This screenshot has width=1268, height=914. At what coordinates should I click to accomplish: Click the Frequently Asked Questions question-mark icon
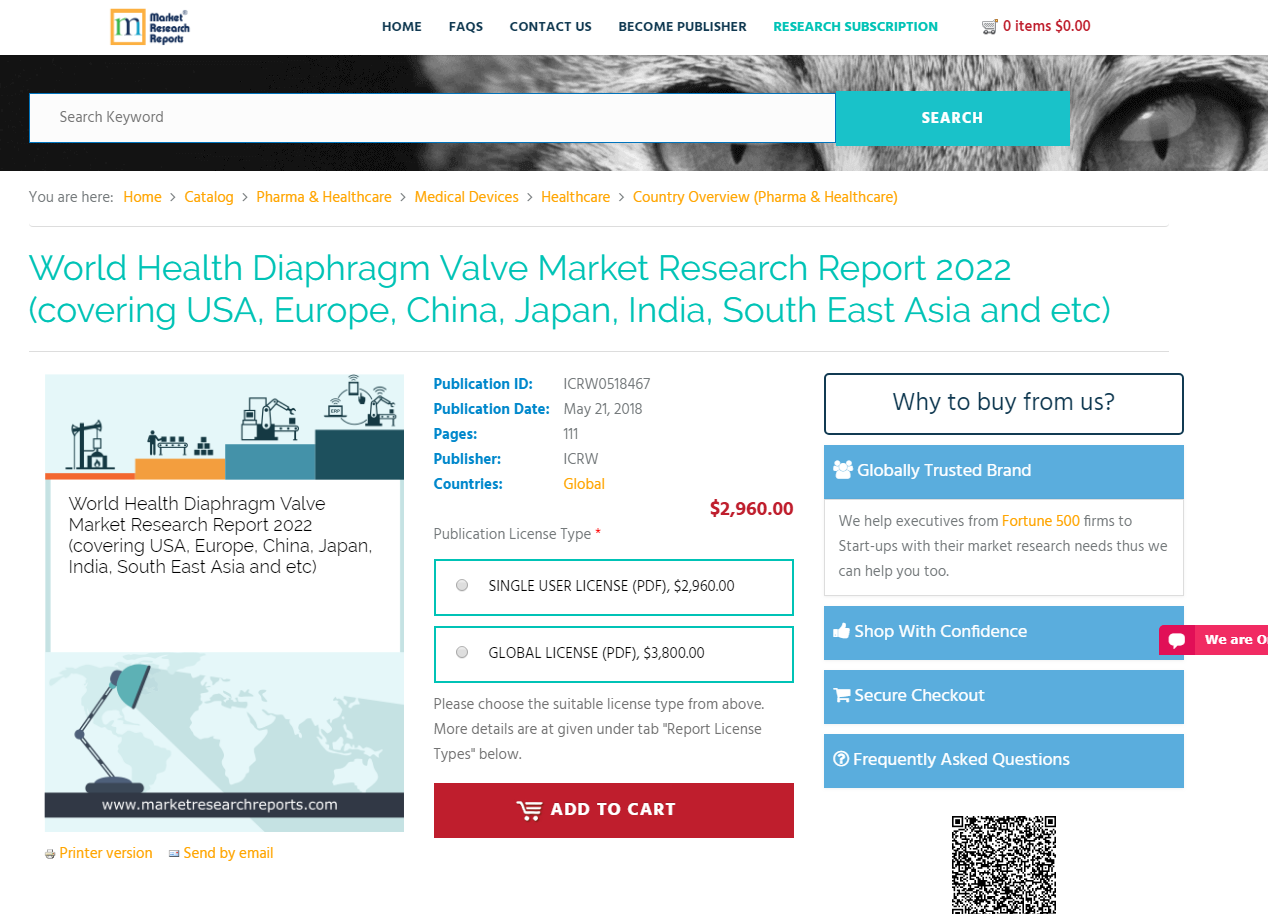pyautogui.click(x=841, y=759)
